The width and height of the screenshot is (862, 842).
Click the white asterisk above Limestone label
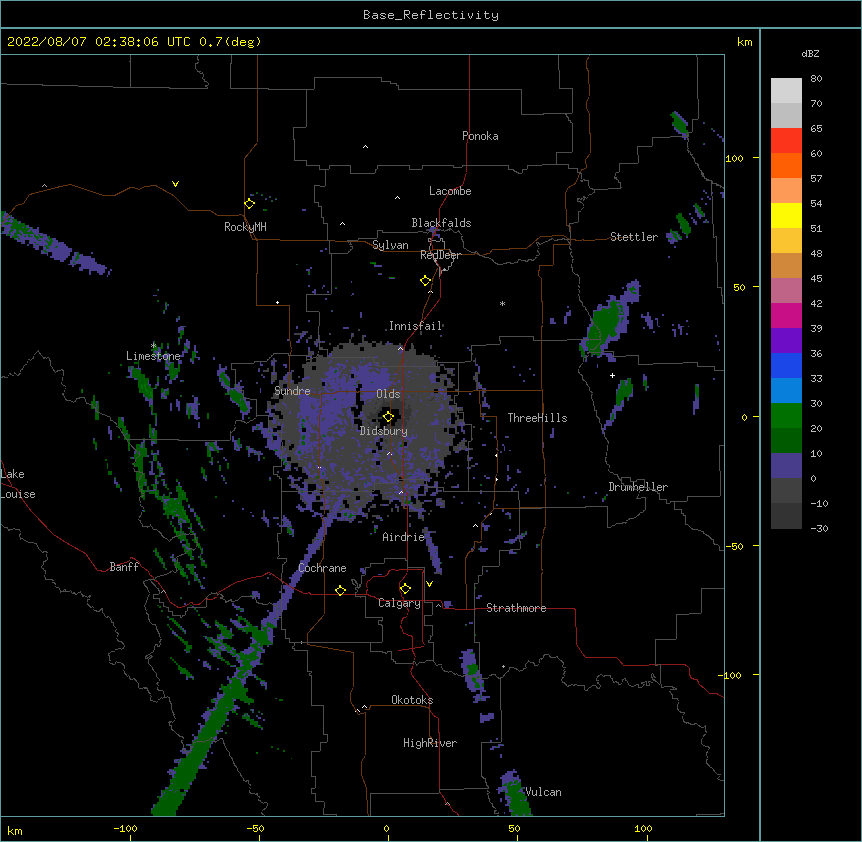tap(153, 345)
